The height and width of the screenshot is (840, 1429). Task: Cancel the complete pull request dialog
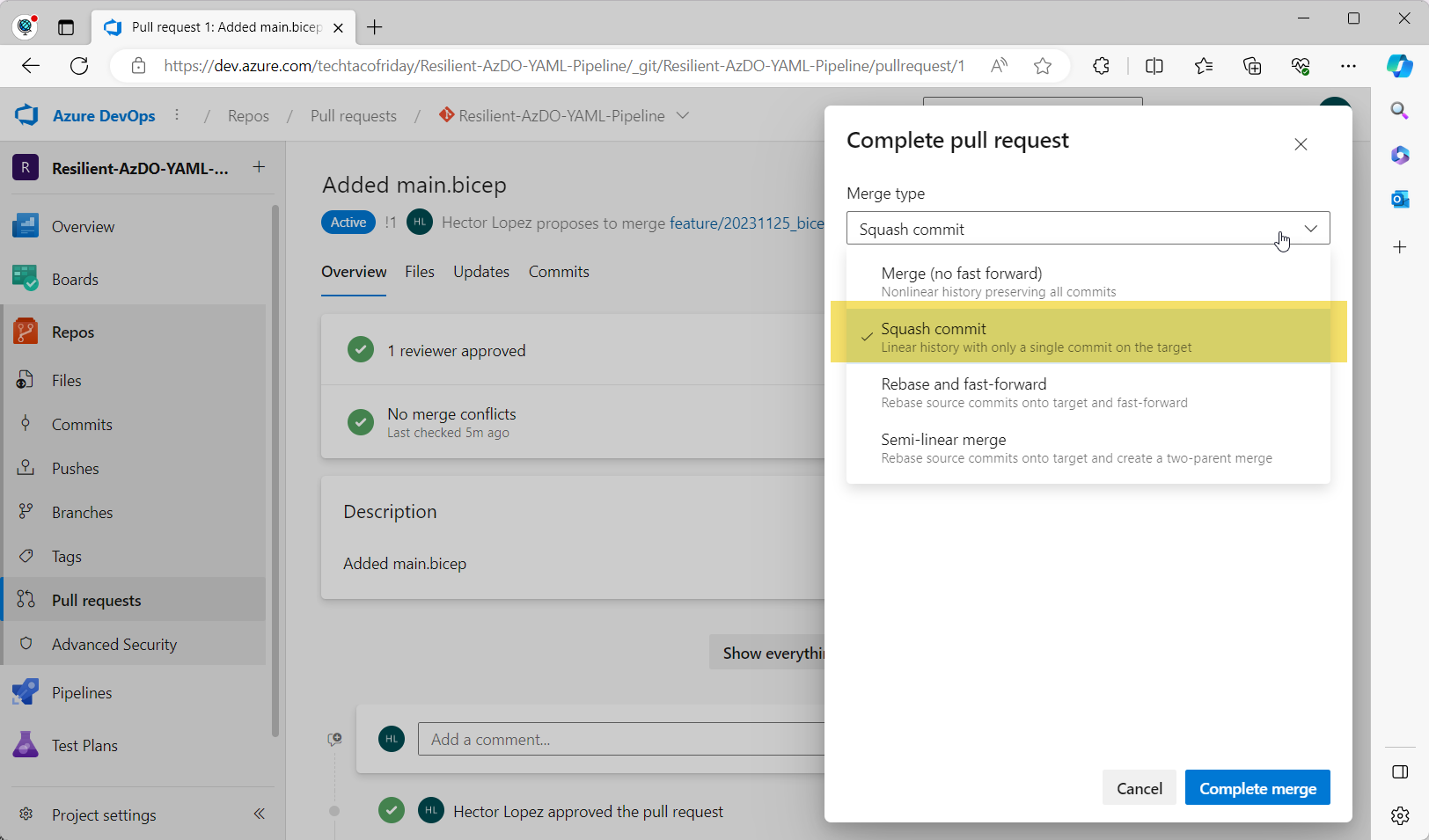1140,788
